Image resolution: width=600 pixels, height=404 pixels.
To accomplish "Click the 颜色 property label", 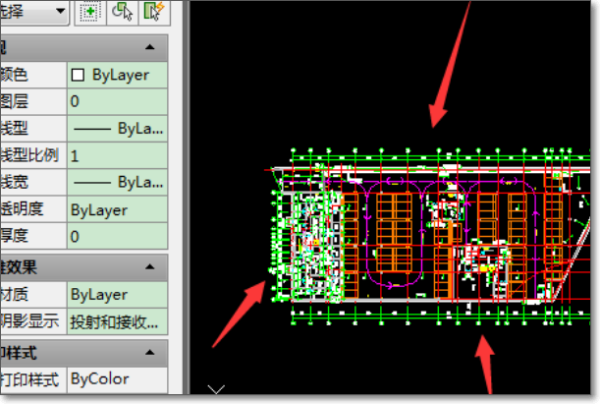I will click(14, 75).
